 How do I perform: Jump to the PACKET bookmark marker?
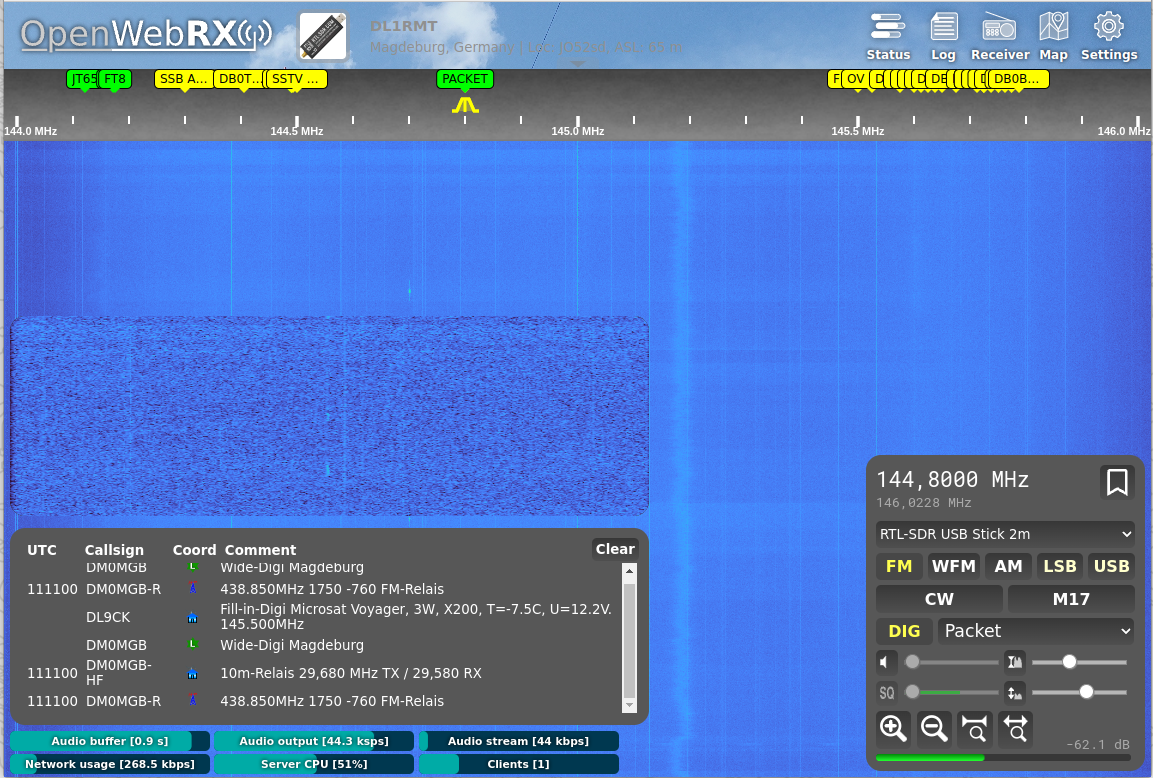465,79
